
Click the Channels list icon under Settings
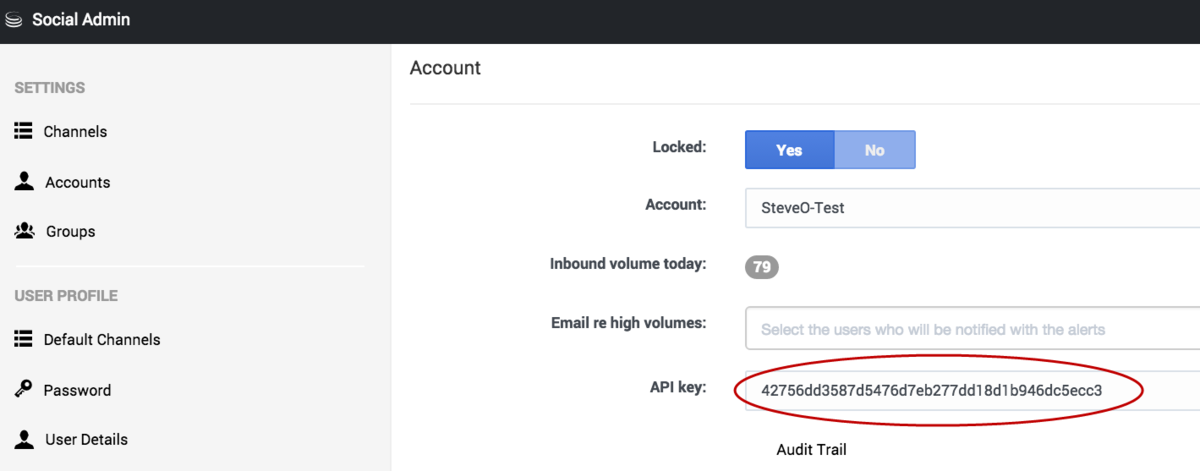pyautogui.click(x=23, y=131)
